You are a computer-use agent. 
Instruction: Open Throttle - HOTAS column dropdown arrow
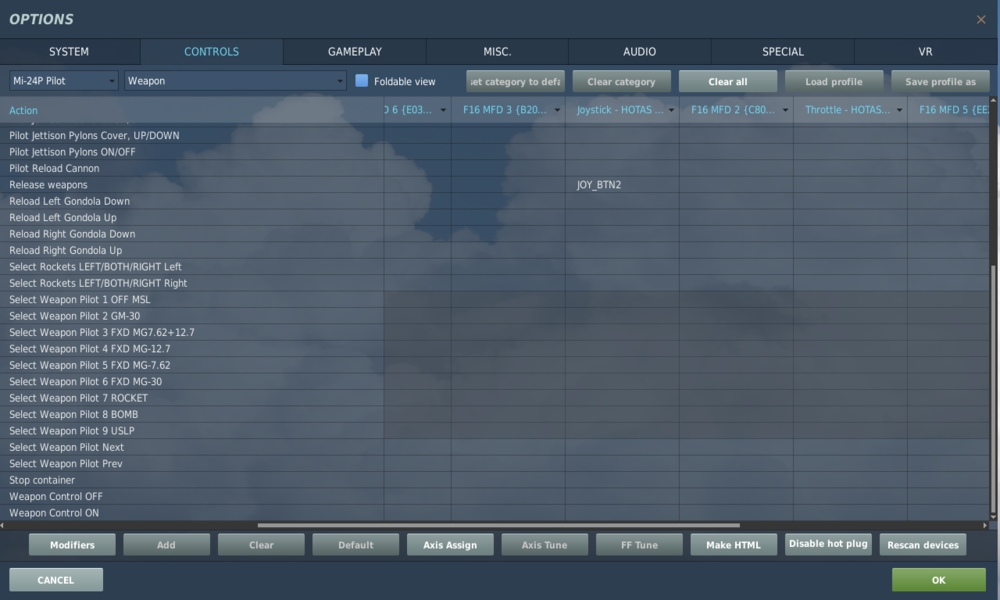(899, 110)
